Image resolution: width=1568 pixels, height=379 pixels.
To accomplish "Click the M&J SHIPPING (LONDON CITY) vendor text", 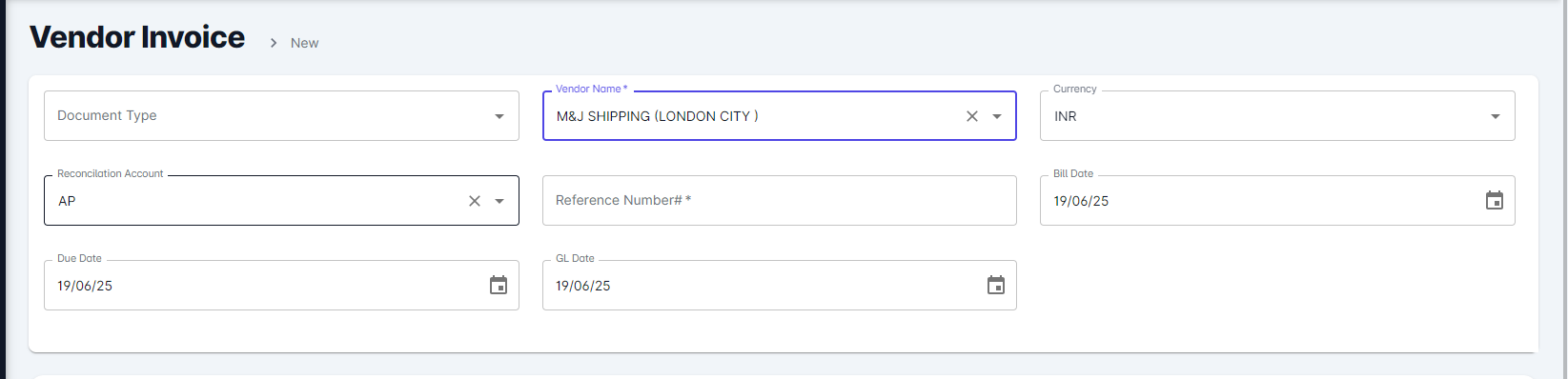I will [x=658, y=116].
